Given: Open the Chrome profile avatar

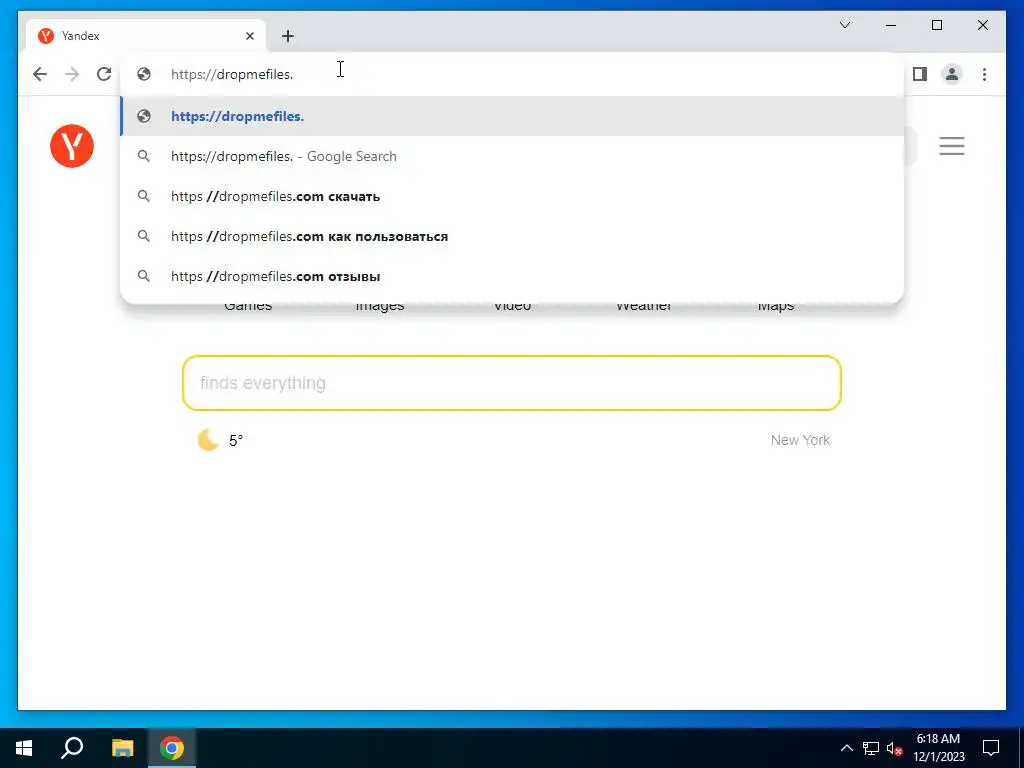Looking at the screenshot, I should pos(952,74).
